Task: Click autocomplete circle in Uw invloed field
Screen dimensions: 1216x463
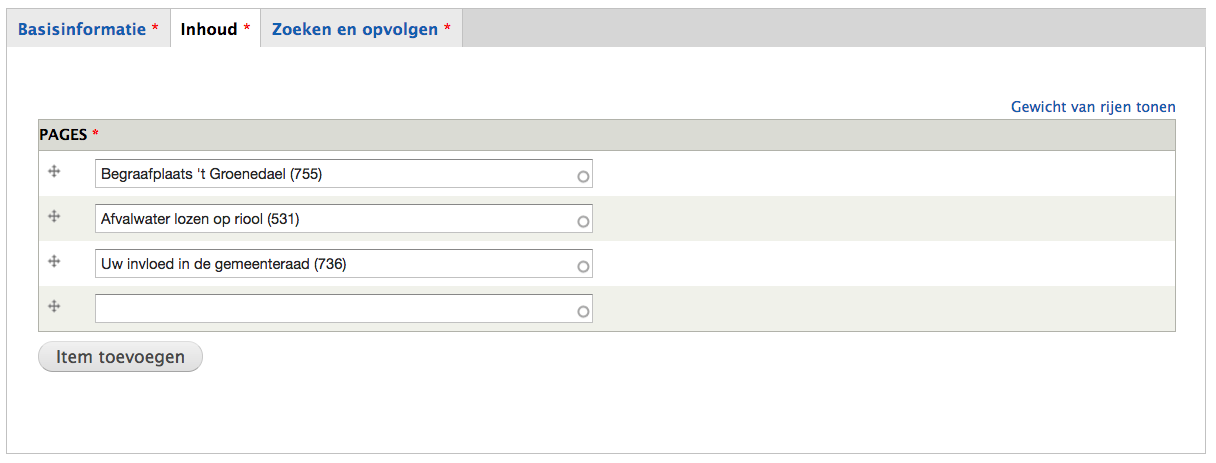Action: click(584, 267)
